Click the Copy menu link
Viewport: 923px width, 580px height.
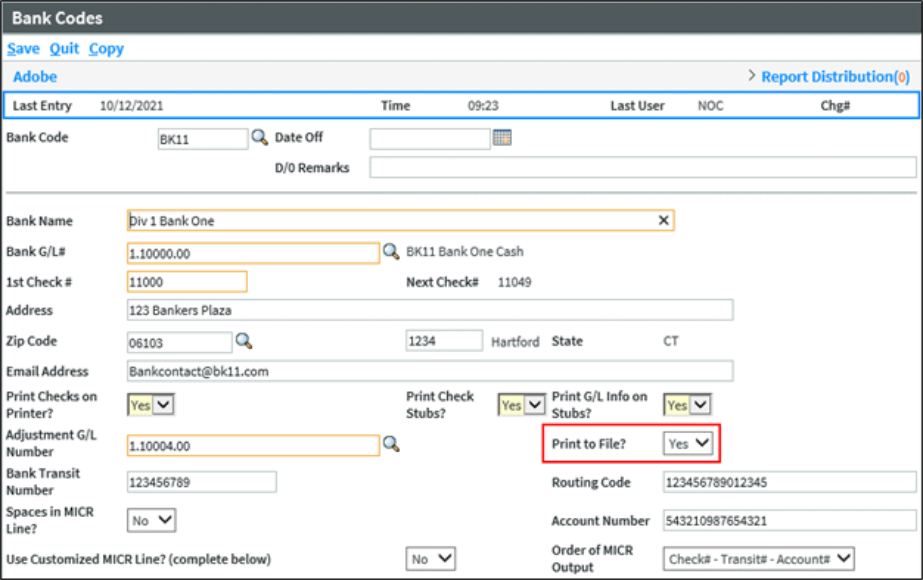pos(106,48)
